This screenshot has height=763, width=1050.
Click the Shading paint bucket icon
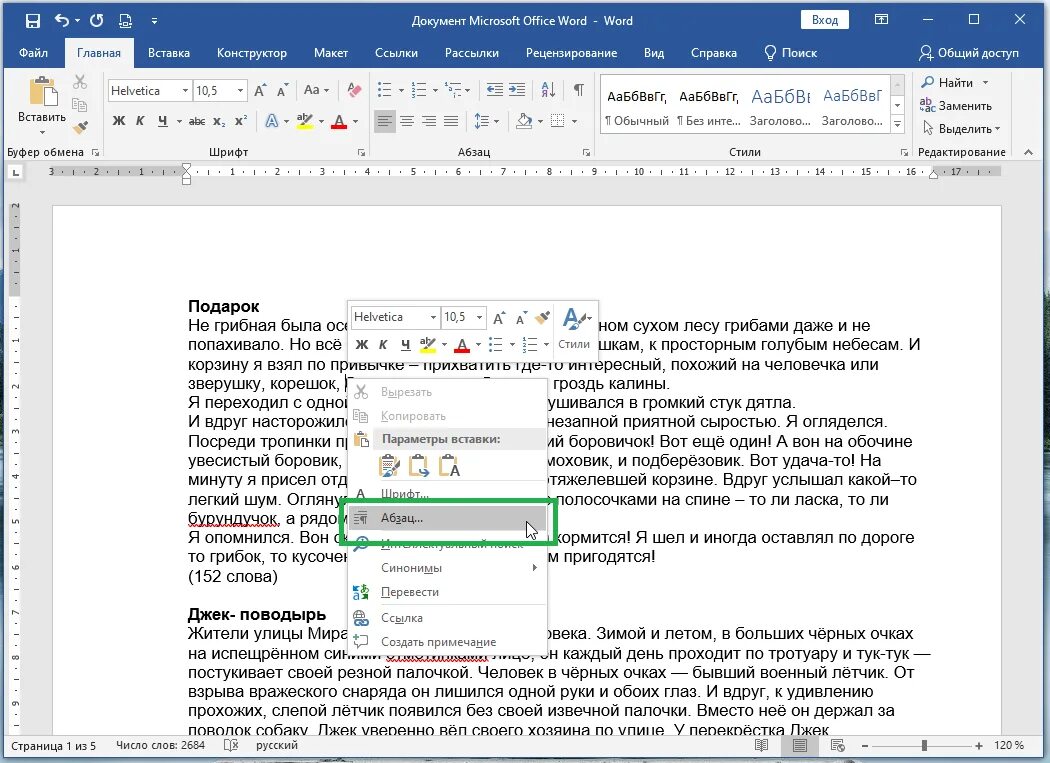(x=524, y=121)
